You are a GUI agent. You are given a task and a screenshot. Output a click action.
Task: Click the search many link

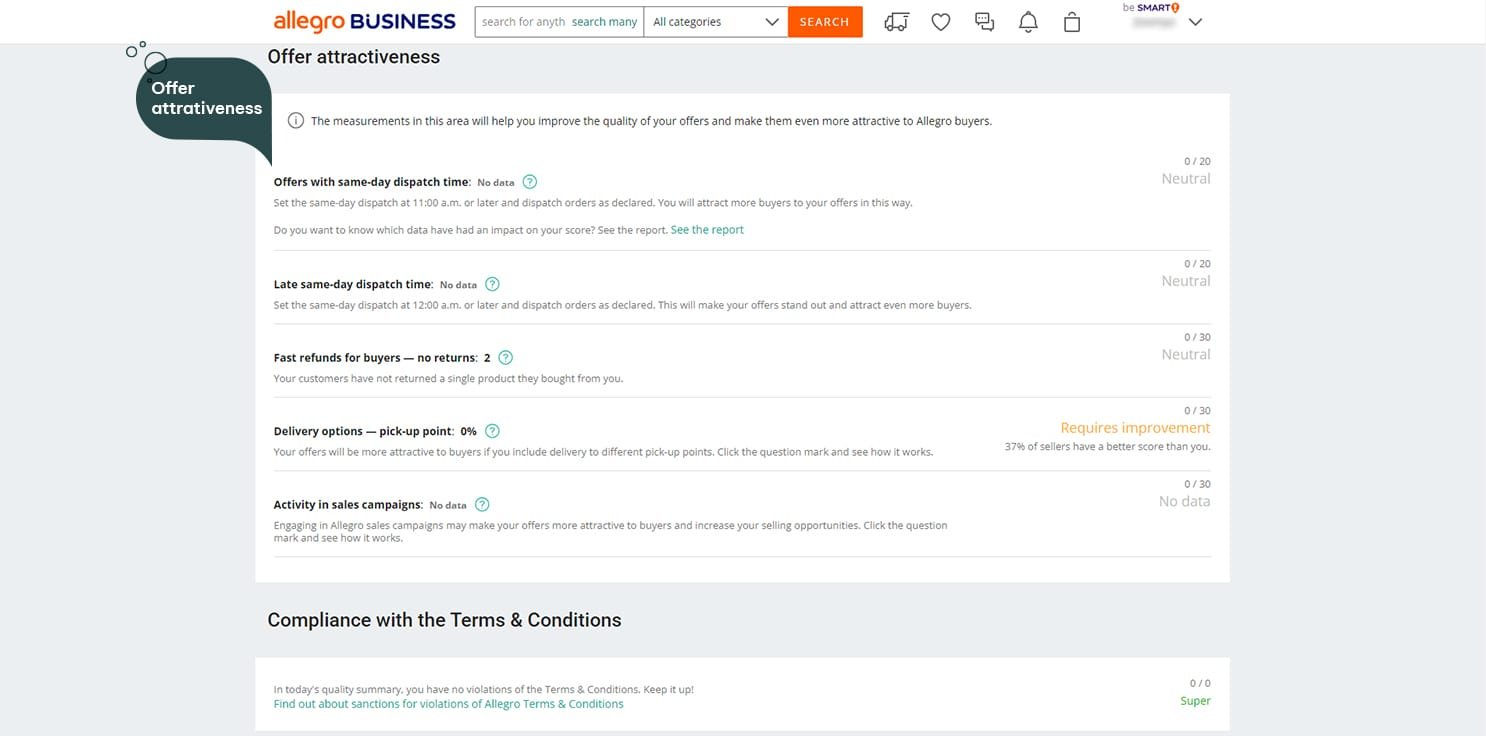[x=604, y=22]
